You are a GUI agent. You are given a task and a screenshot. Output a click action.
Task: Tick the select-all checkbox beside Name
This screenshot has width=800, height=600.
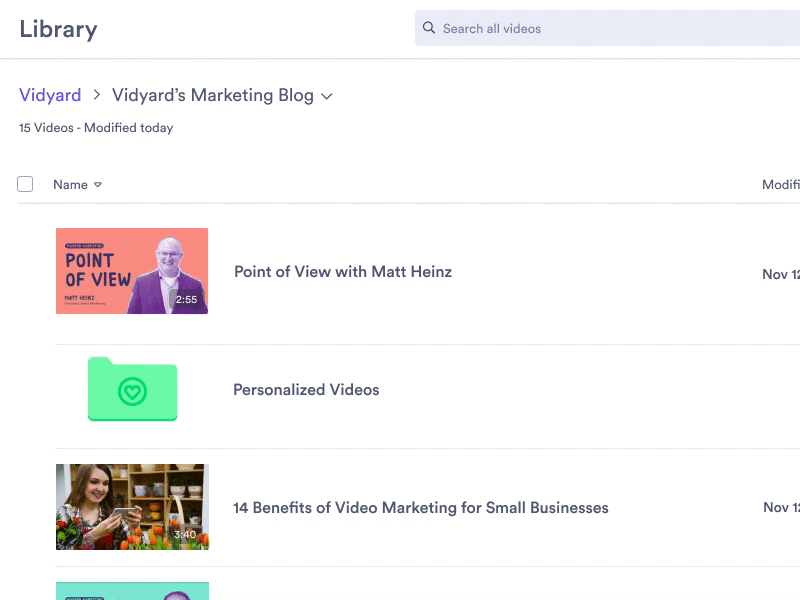pyautogui.click(x=25, y=184)
